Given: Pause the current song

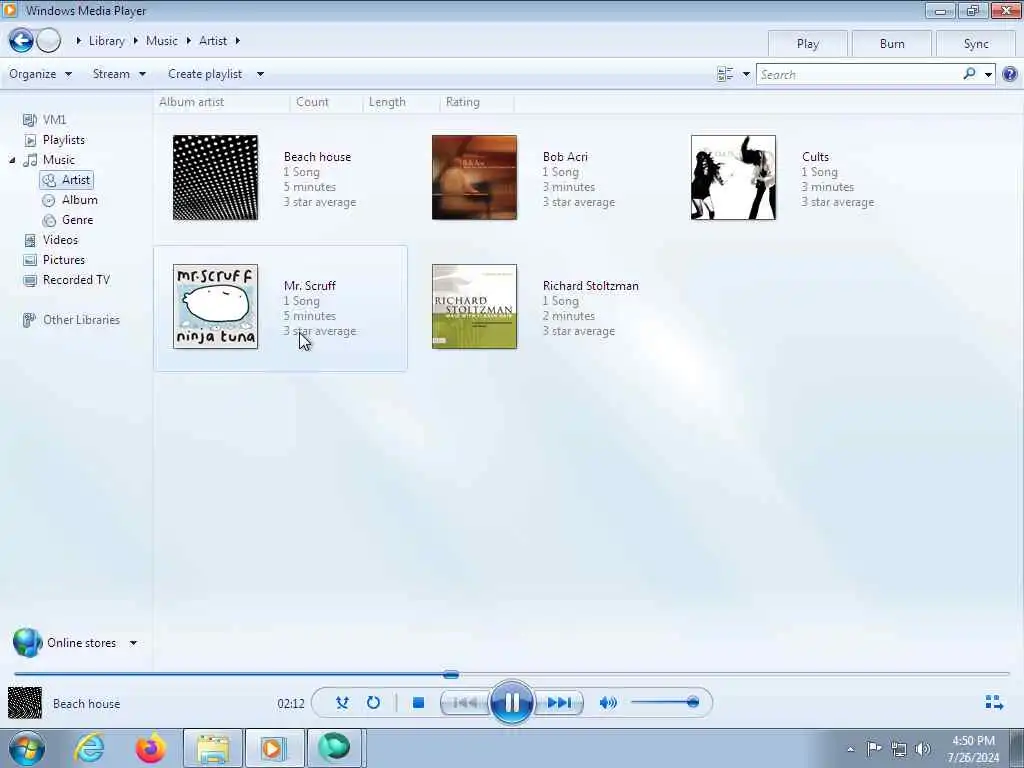Looking at the screenshot, I should [511, 703].
